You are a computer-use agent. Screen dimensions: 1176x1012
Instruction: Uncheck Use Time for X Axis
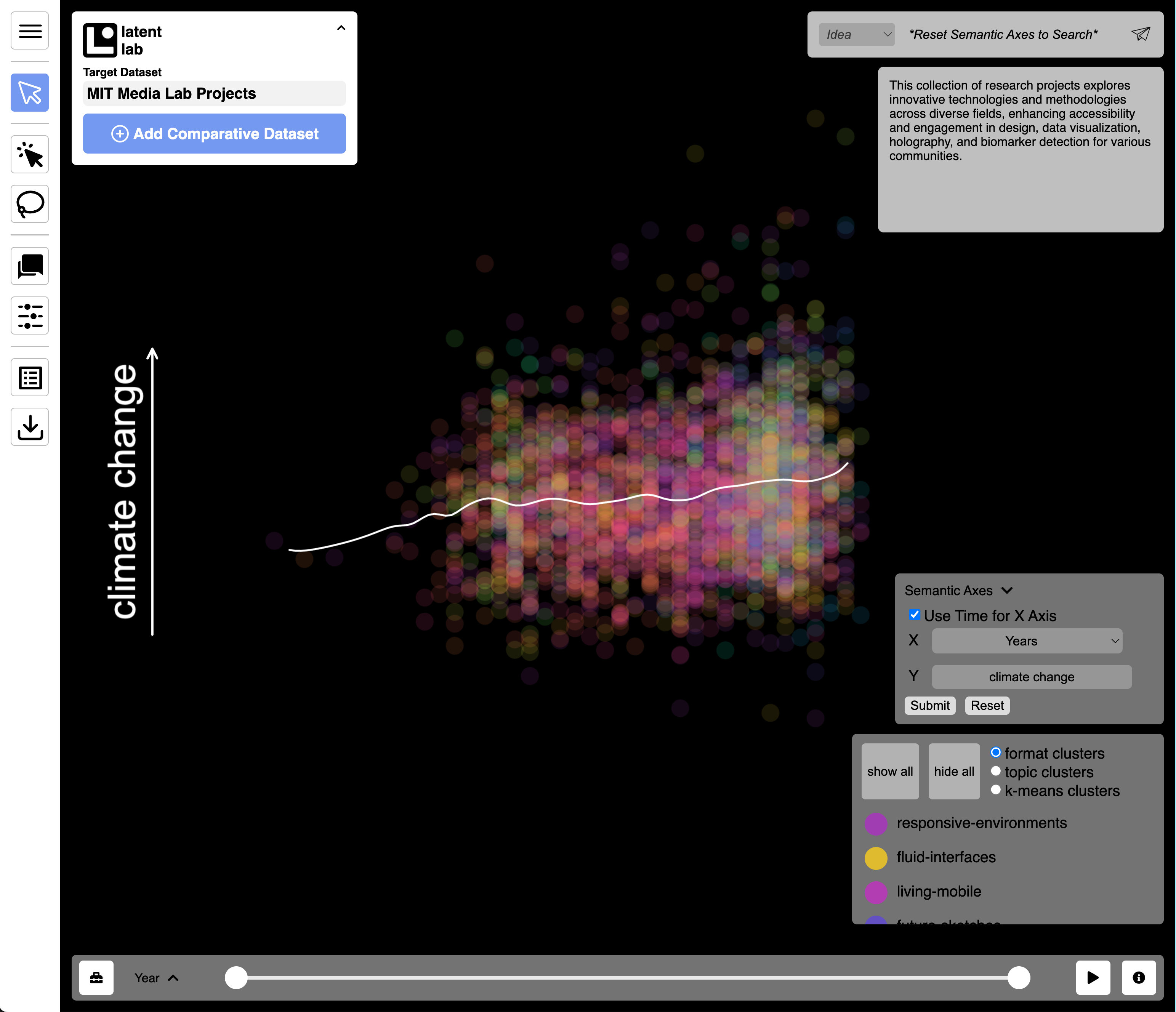tap(914, 615)
